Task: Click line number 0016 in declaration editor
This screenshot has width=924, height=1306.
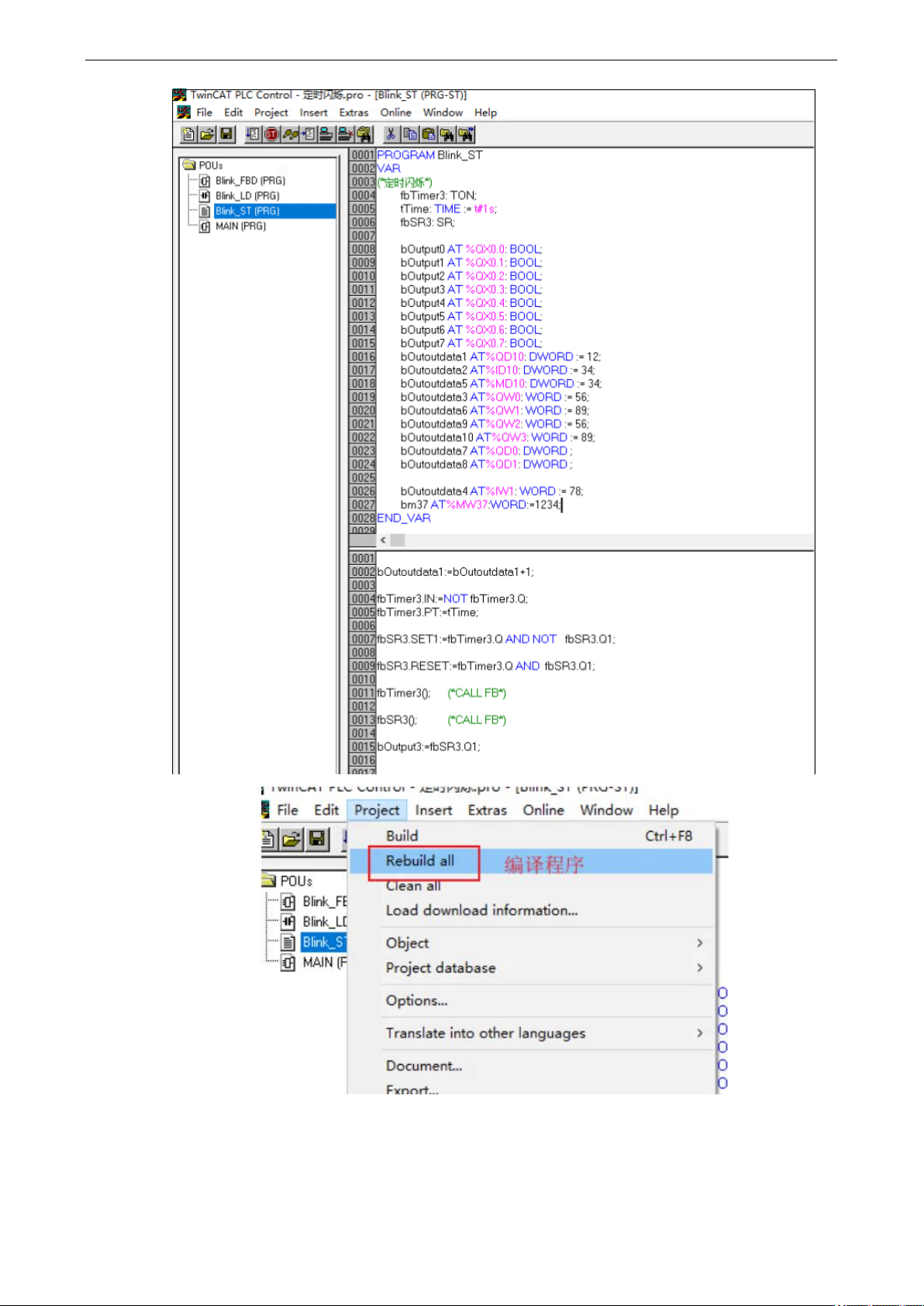Action: 363,357
